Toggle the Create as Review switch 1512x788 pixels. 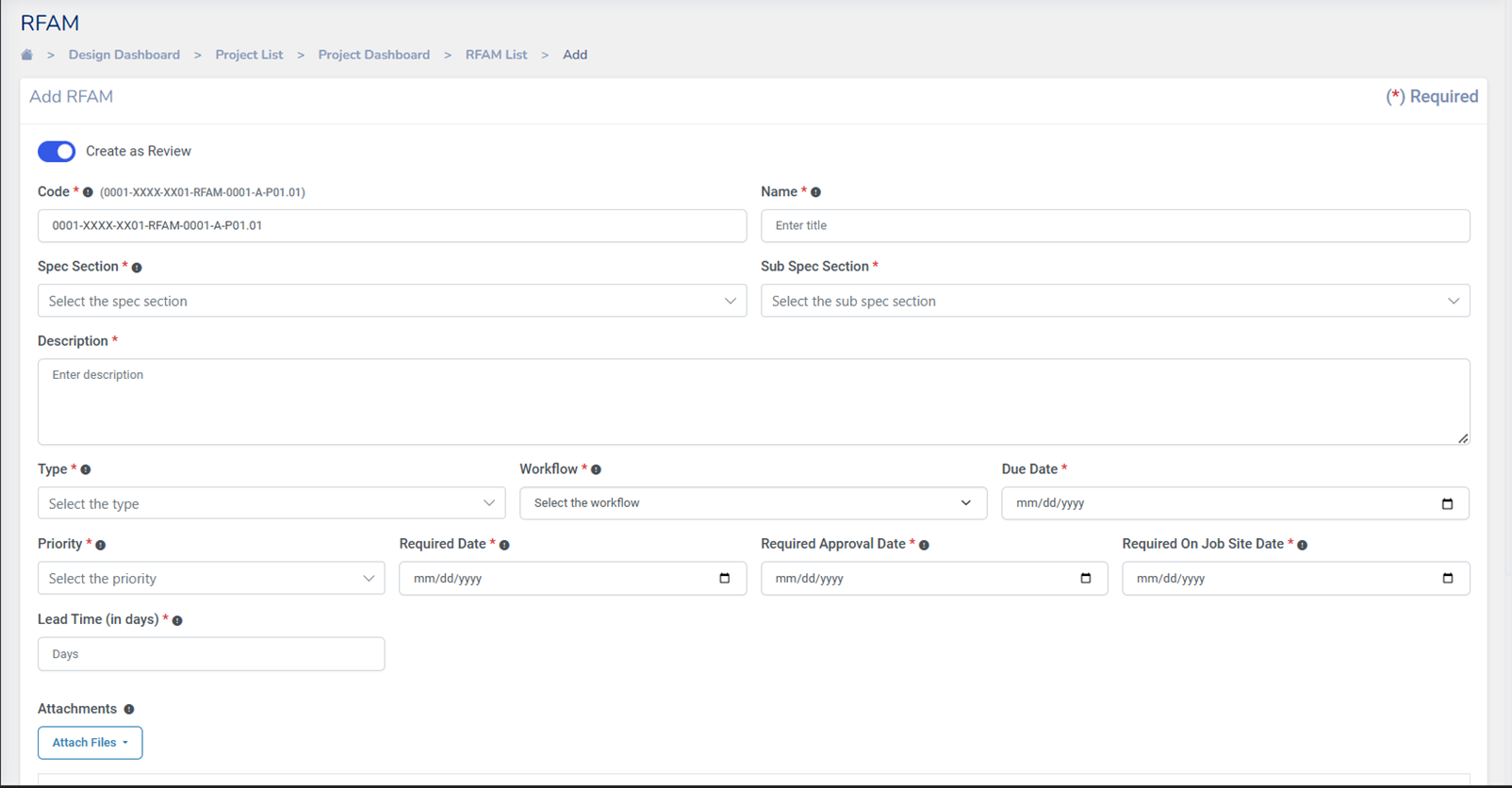[x=57, y=152]
